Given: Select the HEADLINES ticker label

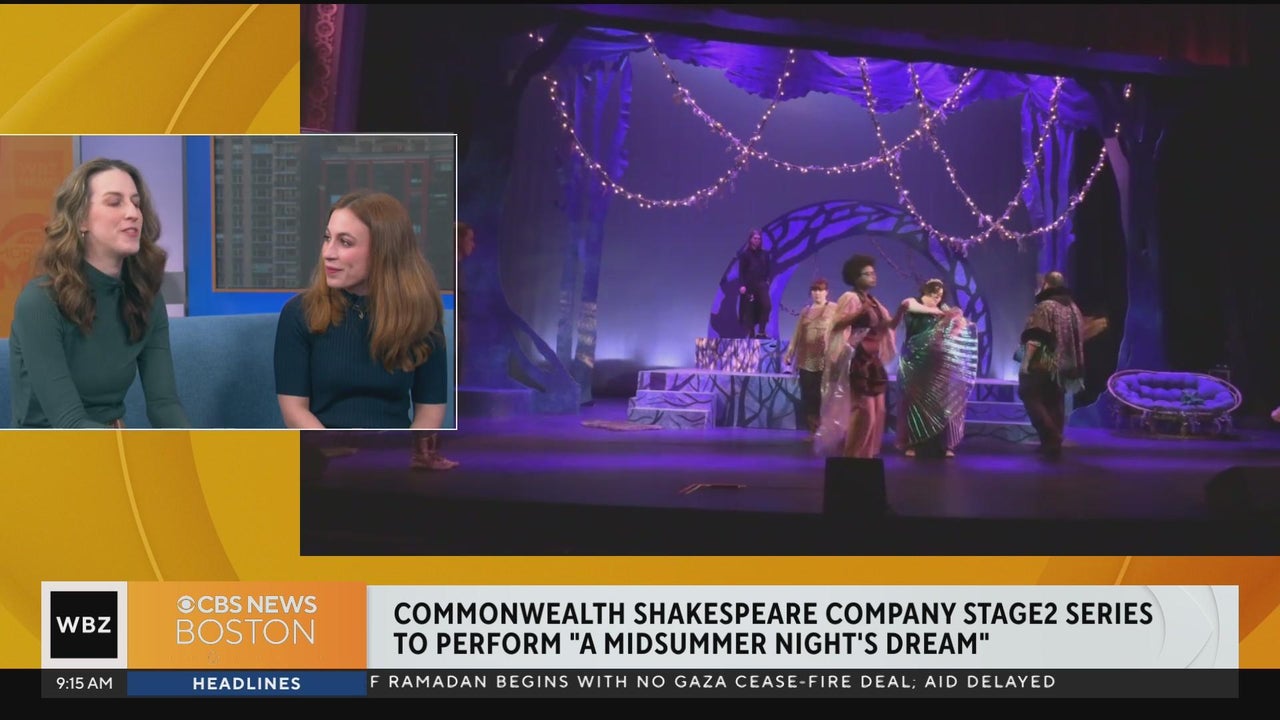Looking at the screenshot, I should tap(246, 683).
